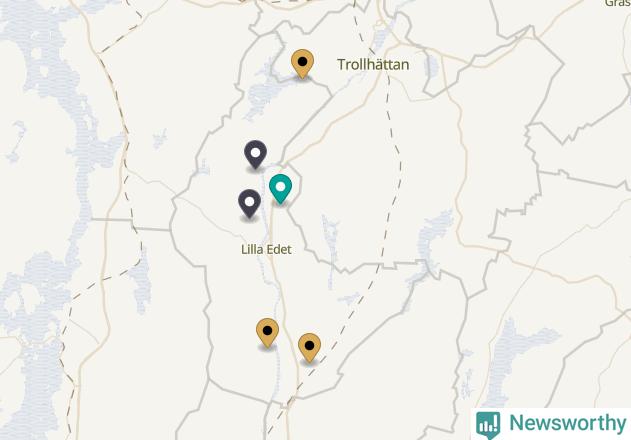Click lake southwest of the northern yellow pin
Image resolution: width=631 pixels, height=440 pixels.
[264, 93]
